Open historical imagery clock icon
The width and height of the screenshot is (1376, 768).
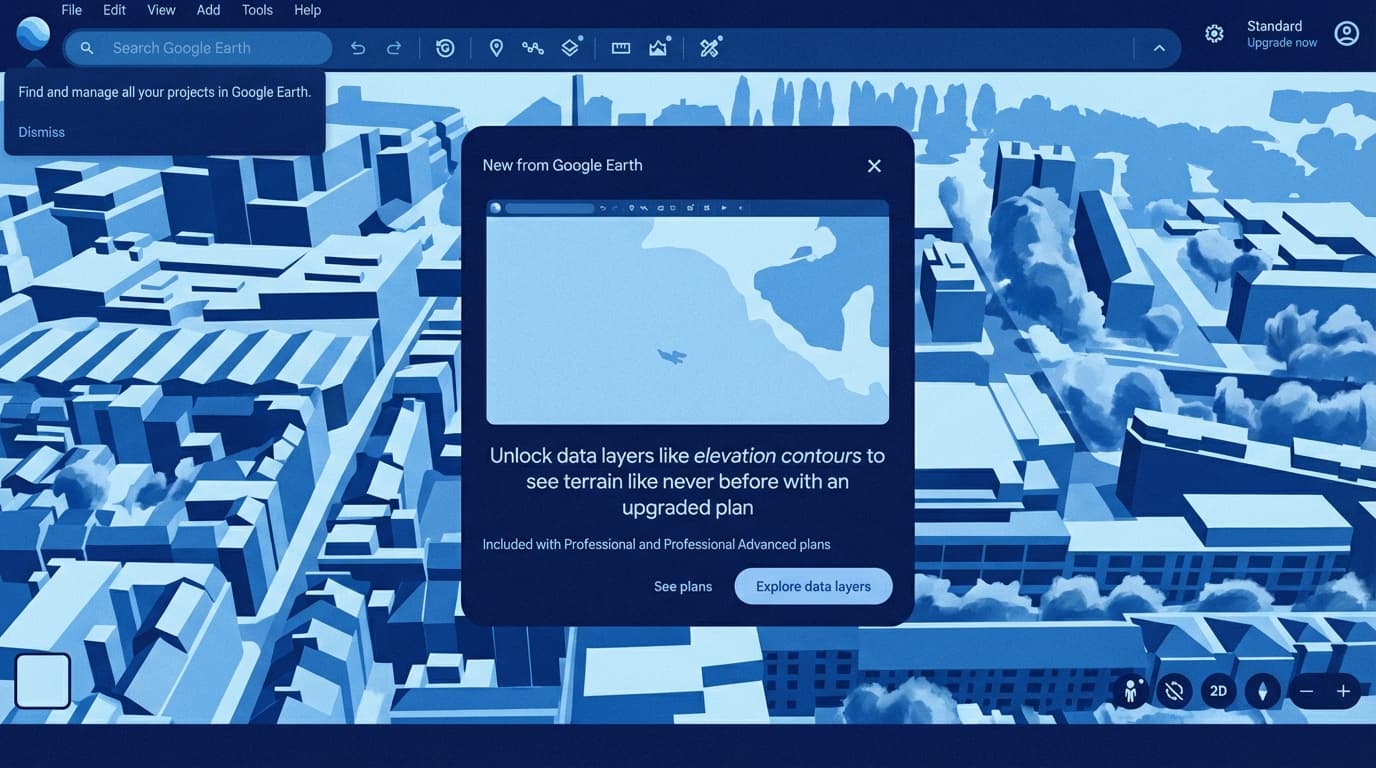tap(445, 48)
